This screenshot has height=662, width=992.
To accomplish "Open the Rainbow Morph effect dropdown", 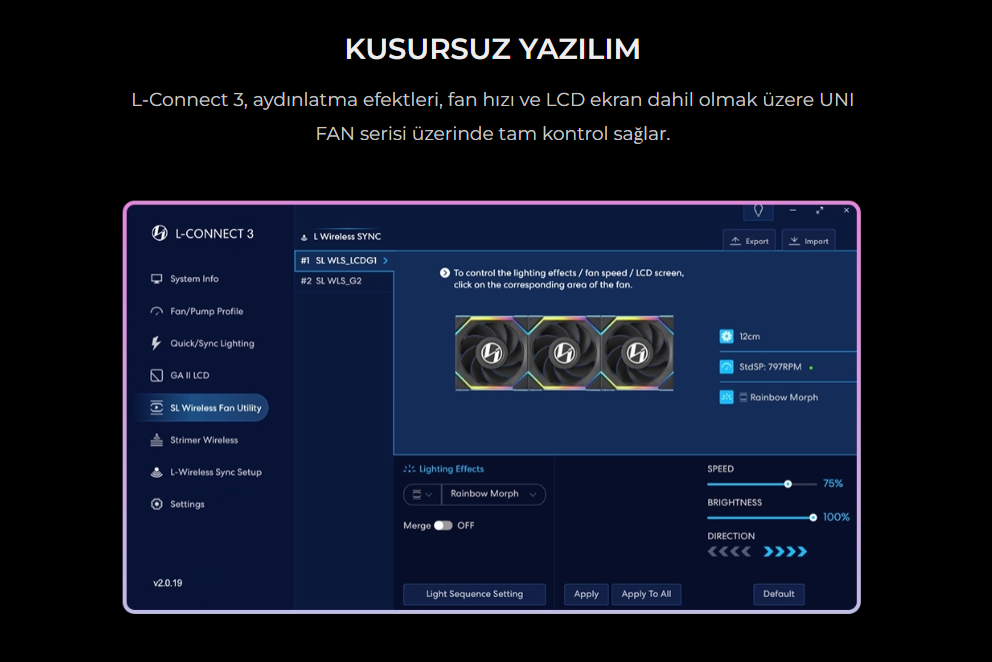I will tap(493, 494).
